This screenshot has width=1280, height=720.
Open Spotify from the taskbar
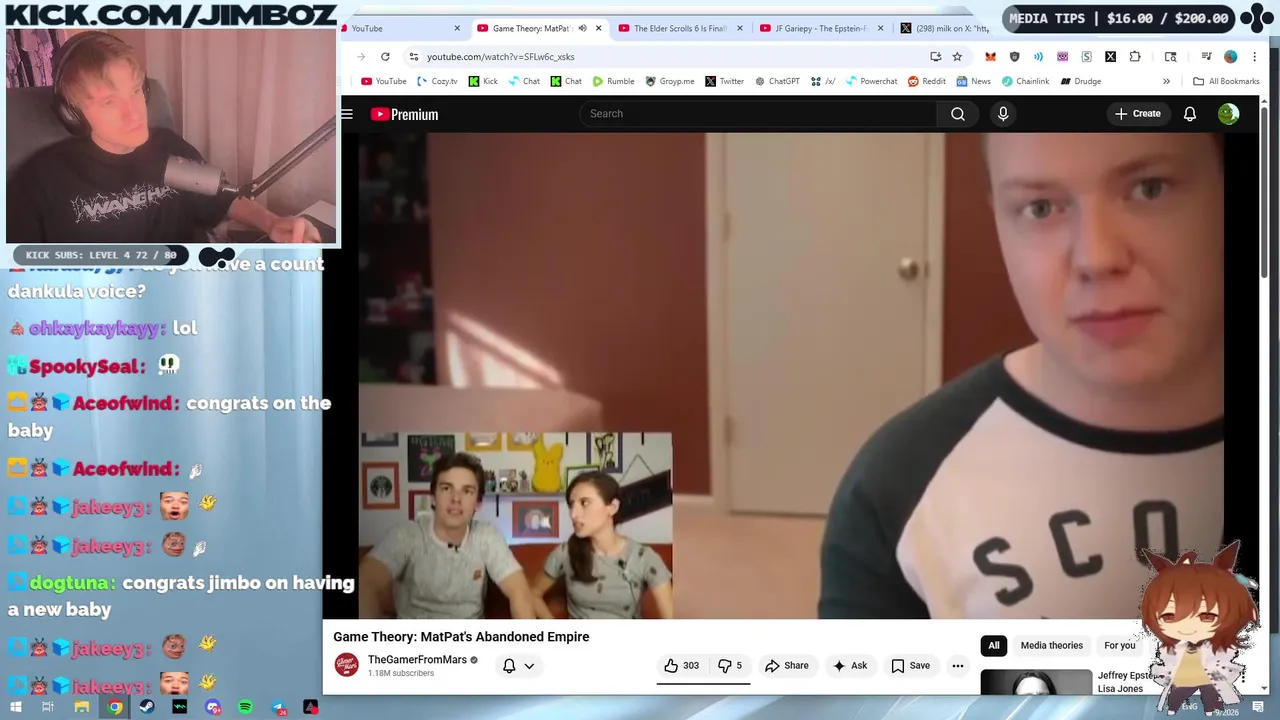[246, 707]
